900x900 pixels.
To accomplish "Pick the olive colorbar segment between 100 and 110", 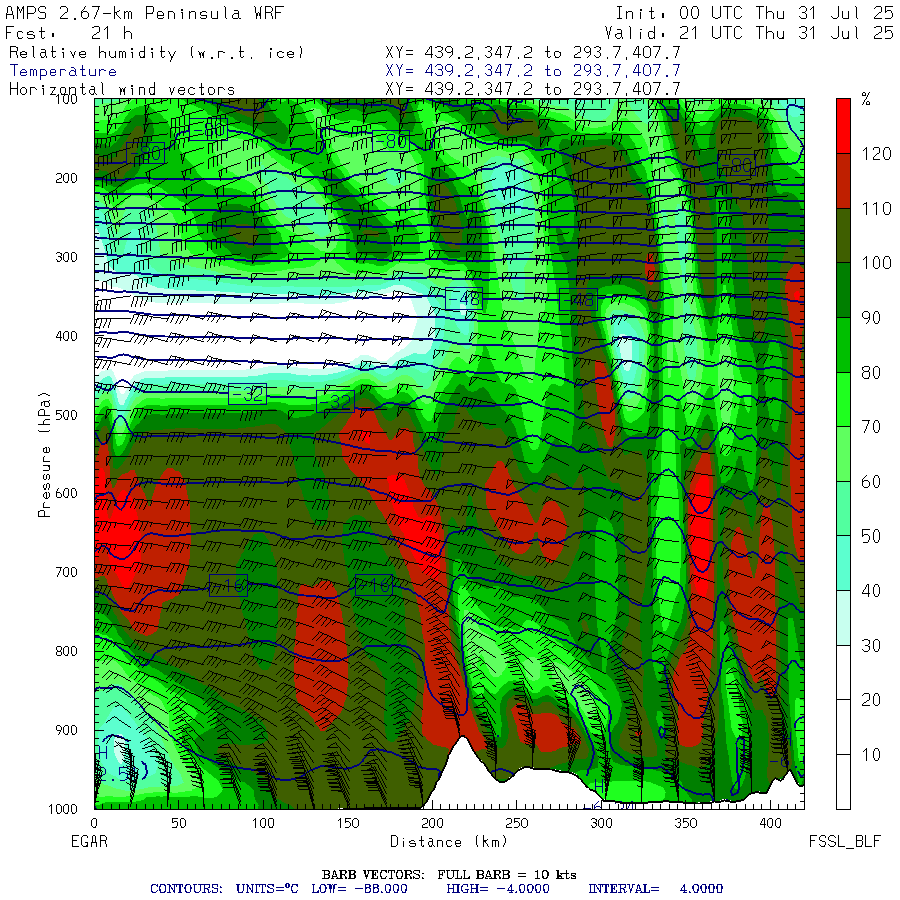I will [843, 235].
